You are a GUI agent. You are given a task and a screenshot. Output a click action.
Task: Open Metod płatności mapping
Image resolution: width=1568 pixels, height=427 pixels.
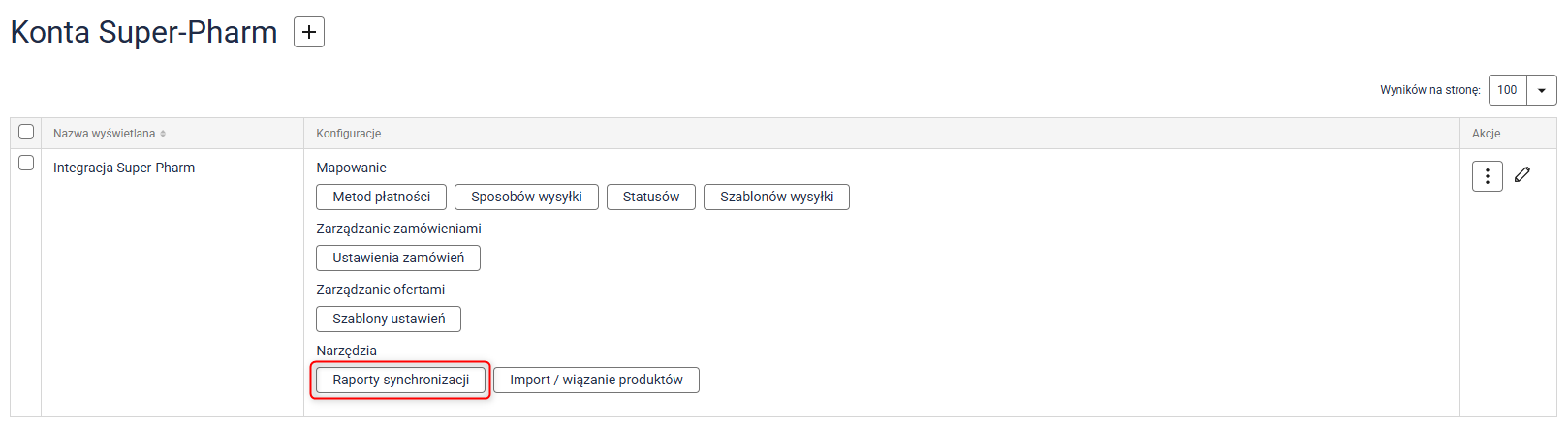(x=381, y=197)
